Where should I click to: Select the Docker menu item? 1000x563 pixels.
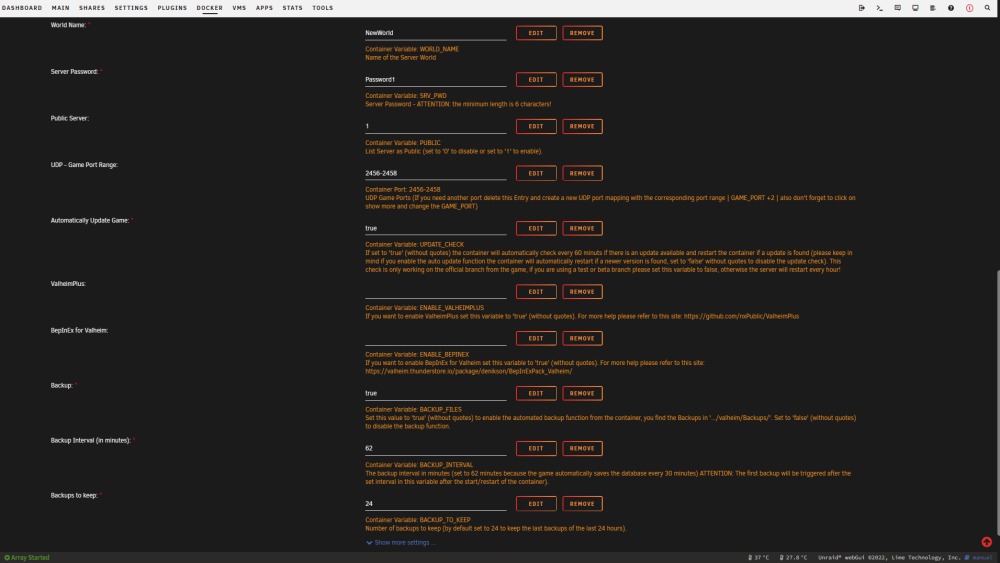[x=209, y=8]
